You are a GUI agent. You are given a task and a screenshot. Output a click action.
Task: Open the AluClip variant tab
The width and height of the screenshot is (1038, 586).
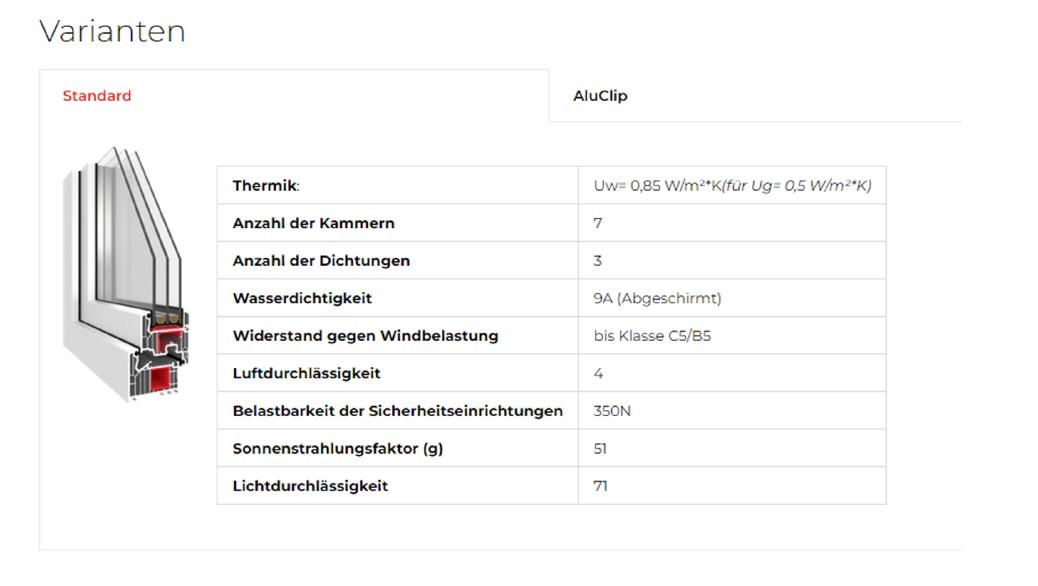pyautogui.click(x=600, y=96)
